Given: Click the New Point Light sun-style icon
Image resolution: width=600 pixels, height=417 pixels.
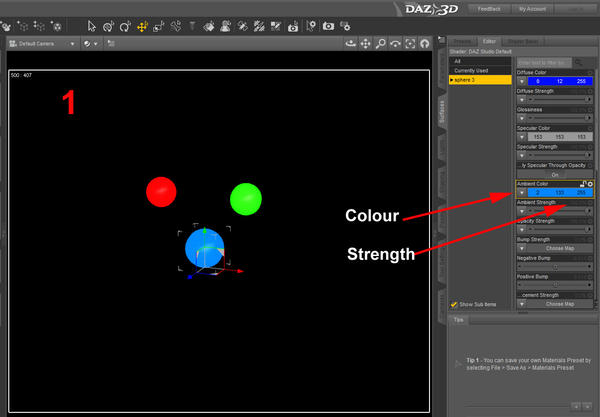Looking at the screenshot, I should [57, 26].
